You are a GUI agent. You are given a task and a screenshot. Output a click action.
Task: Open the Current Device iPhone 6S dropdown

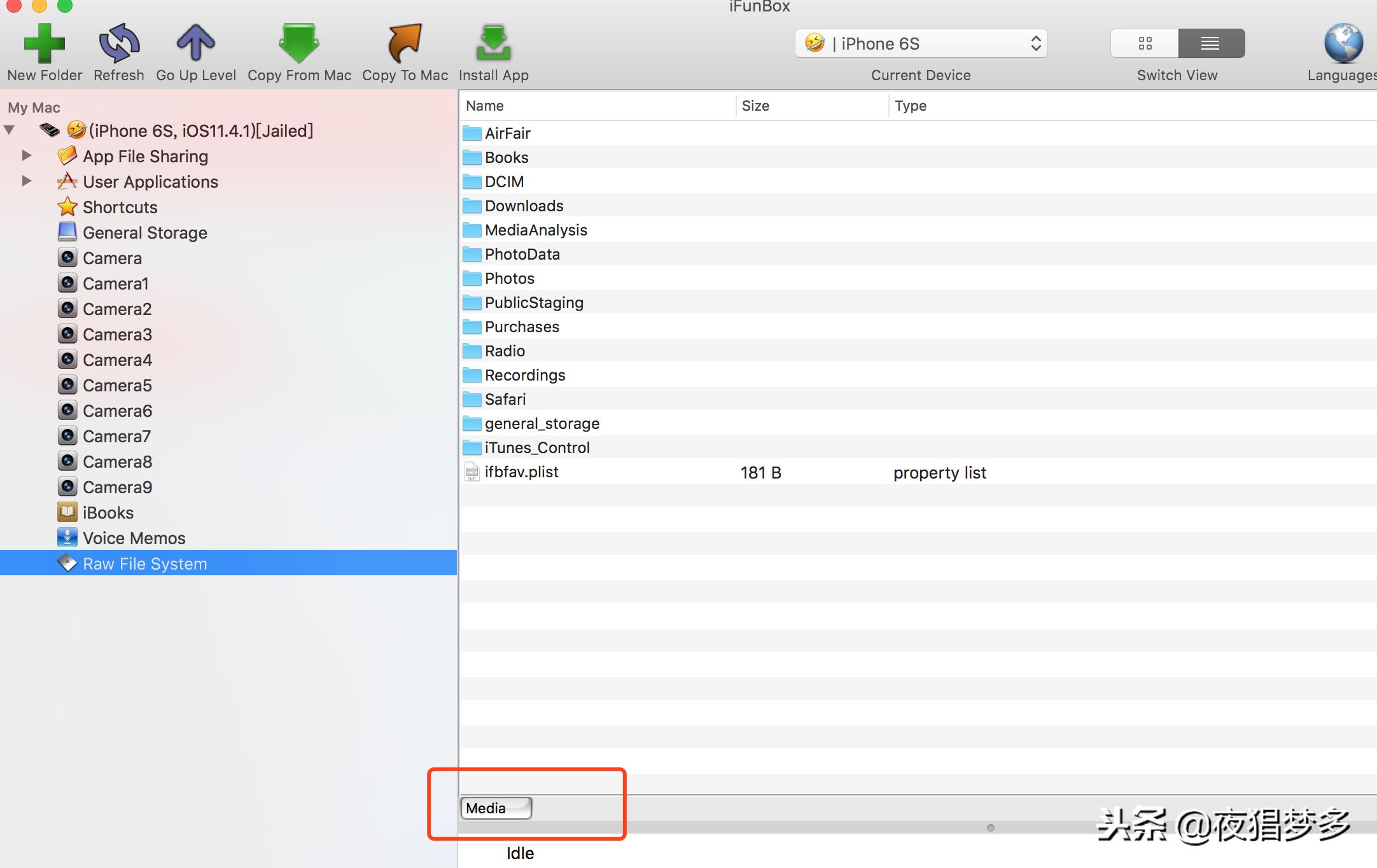pos(920,43)
